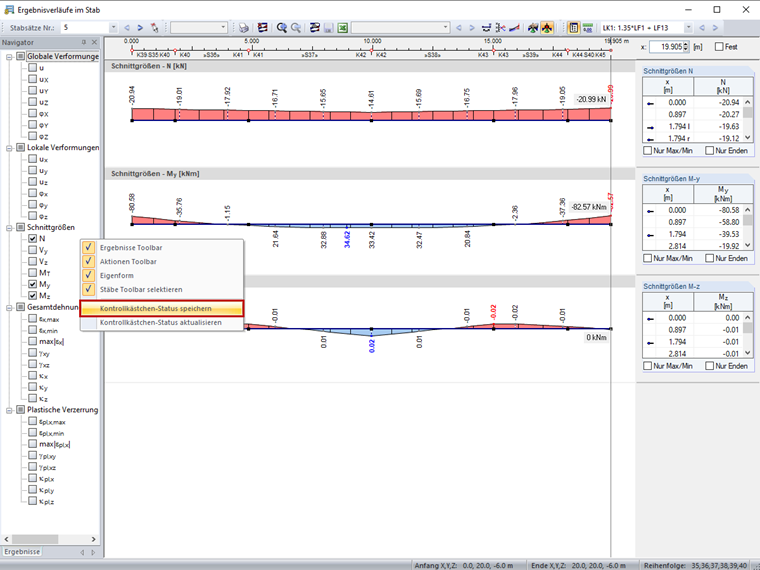Click the N [kN] column header

[x=723, y=86]
